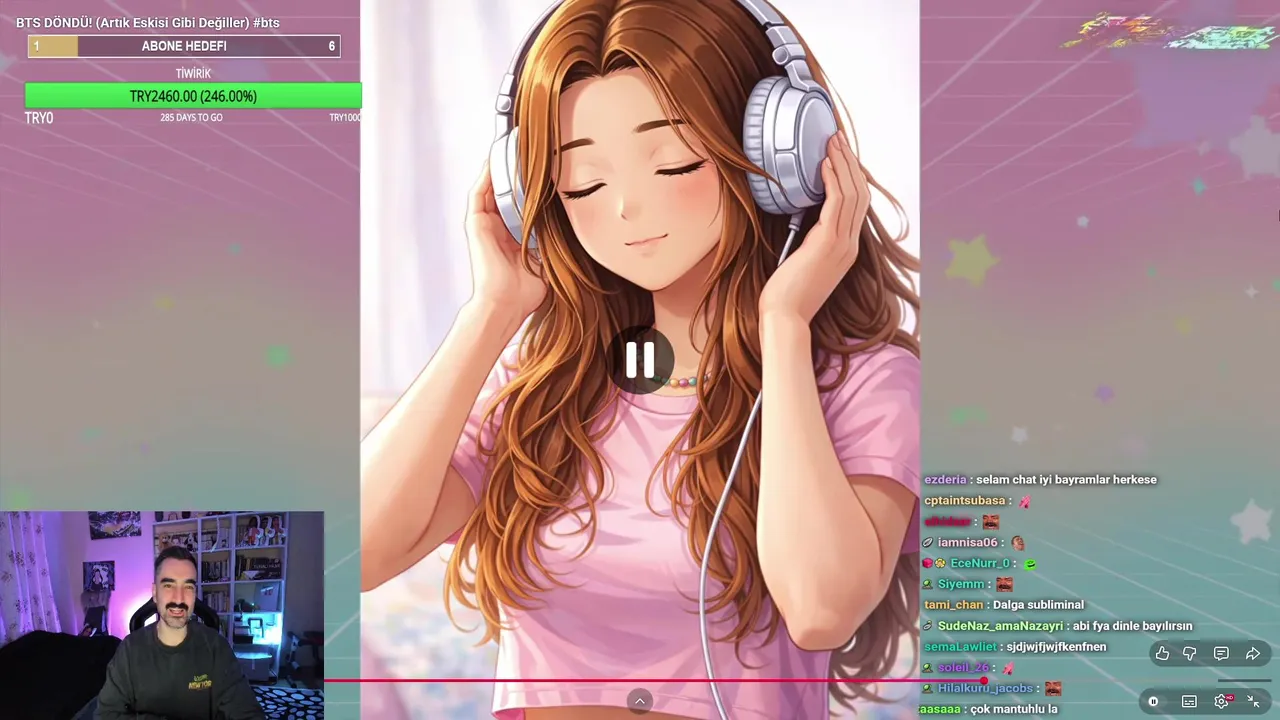This screenshot has width=1280, height=720.
Task: Open the comments panel icon
Action: coord(1221,654)
